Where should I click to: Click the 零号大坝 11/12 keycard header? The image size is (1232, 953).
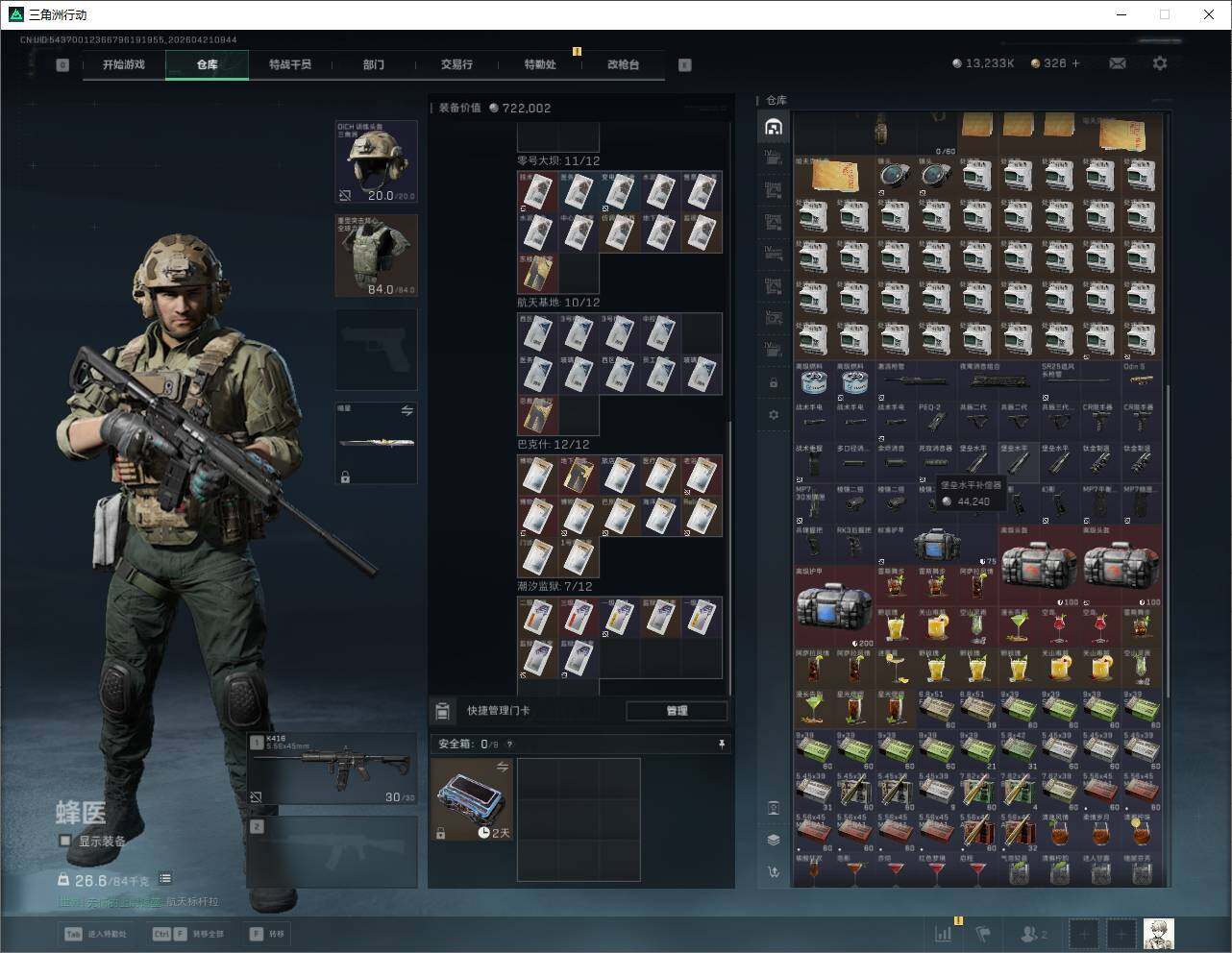click(558, 160)
